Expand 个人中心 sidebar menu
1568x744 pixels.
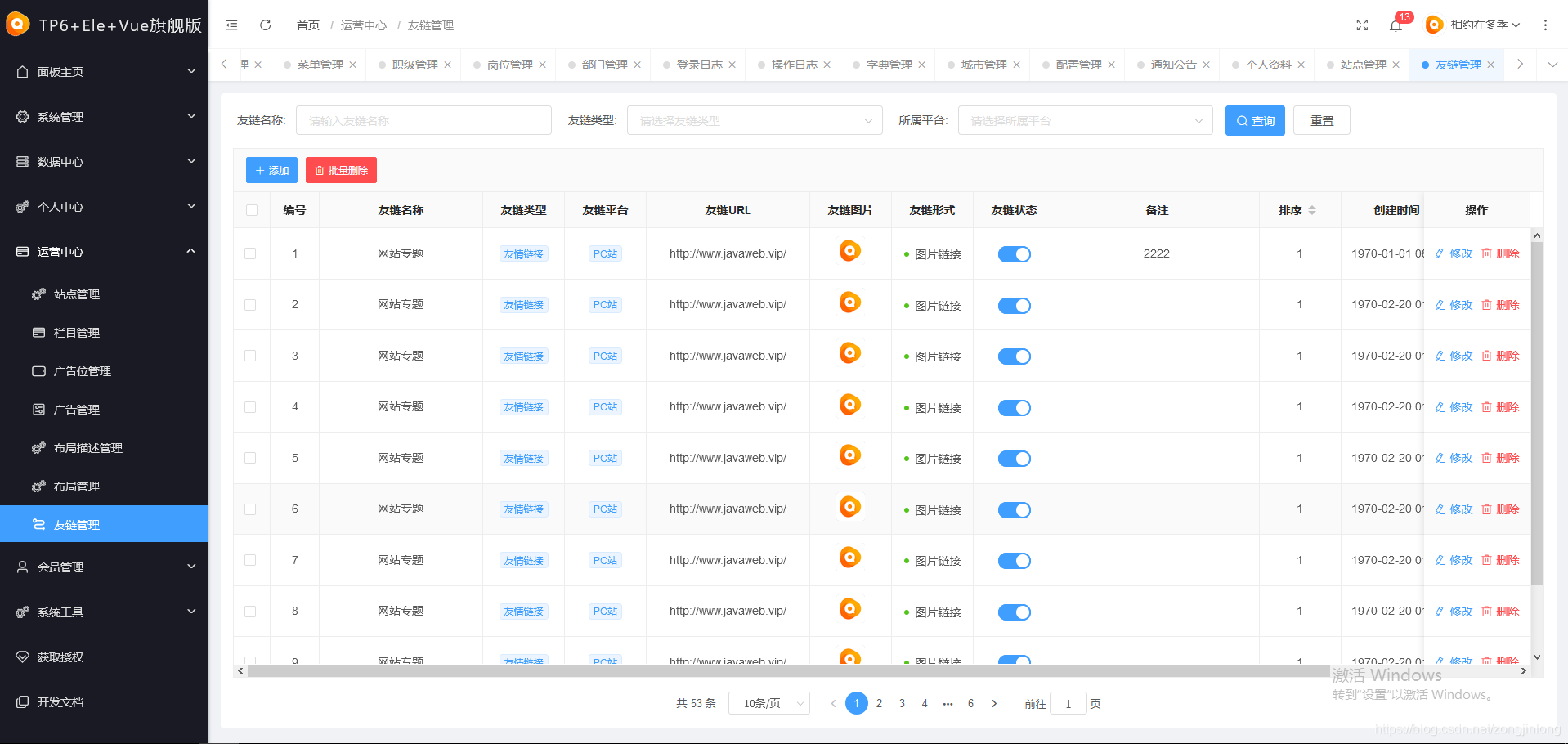pyautogui.click(x=104, y=207)
